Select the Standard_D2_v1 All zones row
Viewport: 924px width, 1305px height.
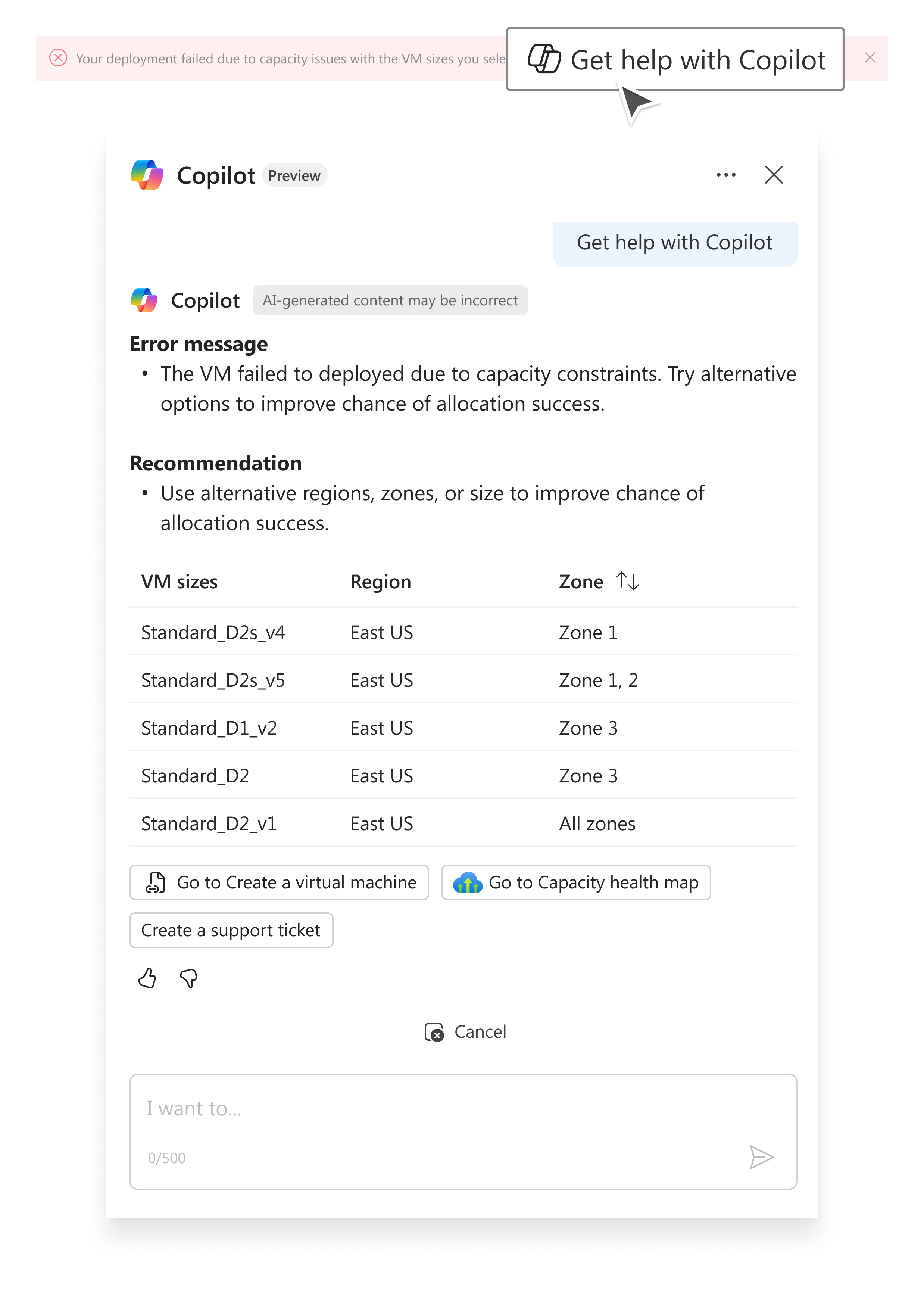pos(463,823)
